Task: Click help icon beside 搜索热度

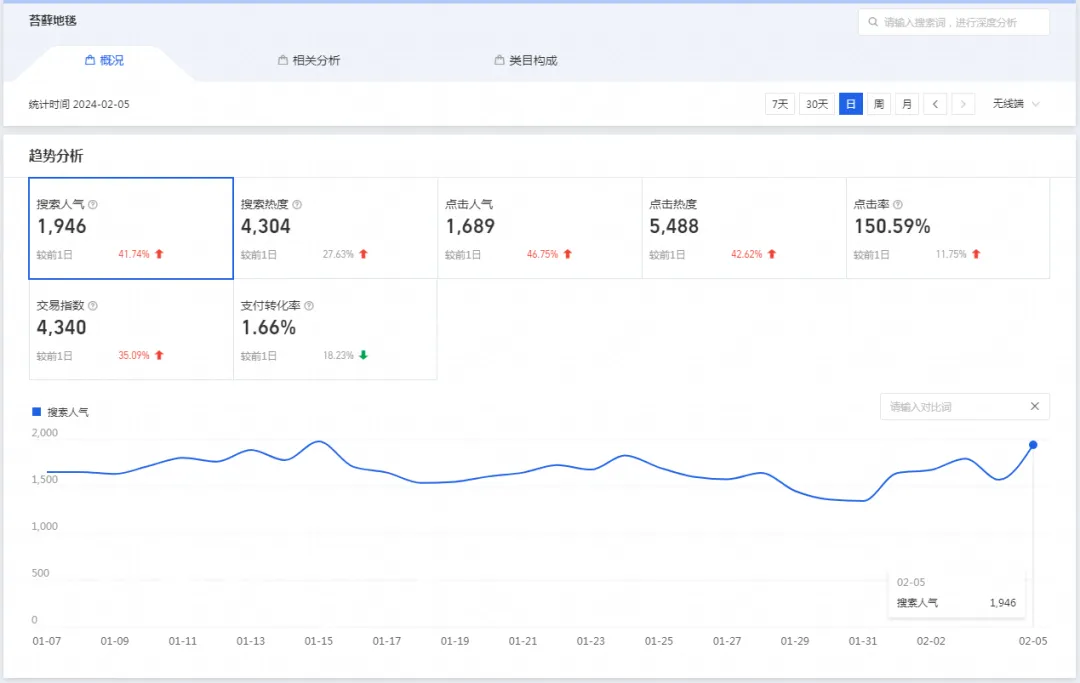Action: coord(297,205)
